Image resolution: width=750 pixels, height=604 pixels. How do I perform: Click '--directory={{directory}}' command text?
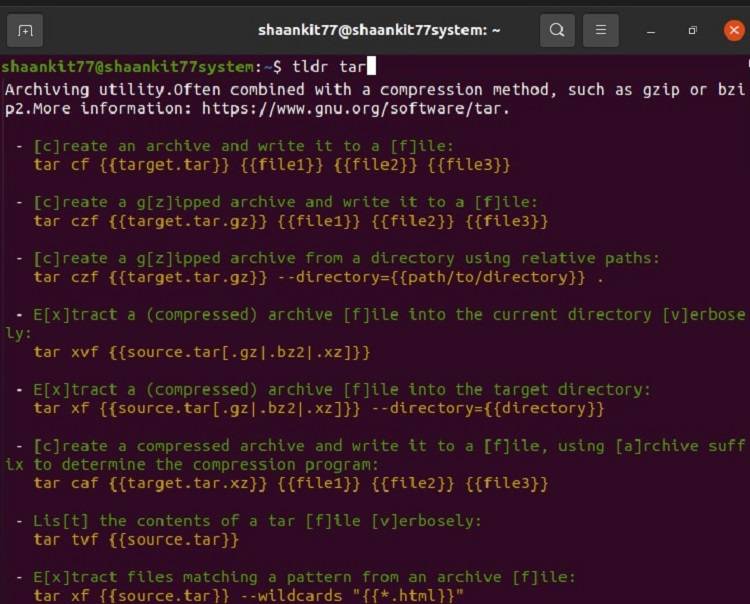(x=487, y=408)
